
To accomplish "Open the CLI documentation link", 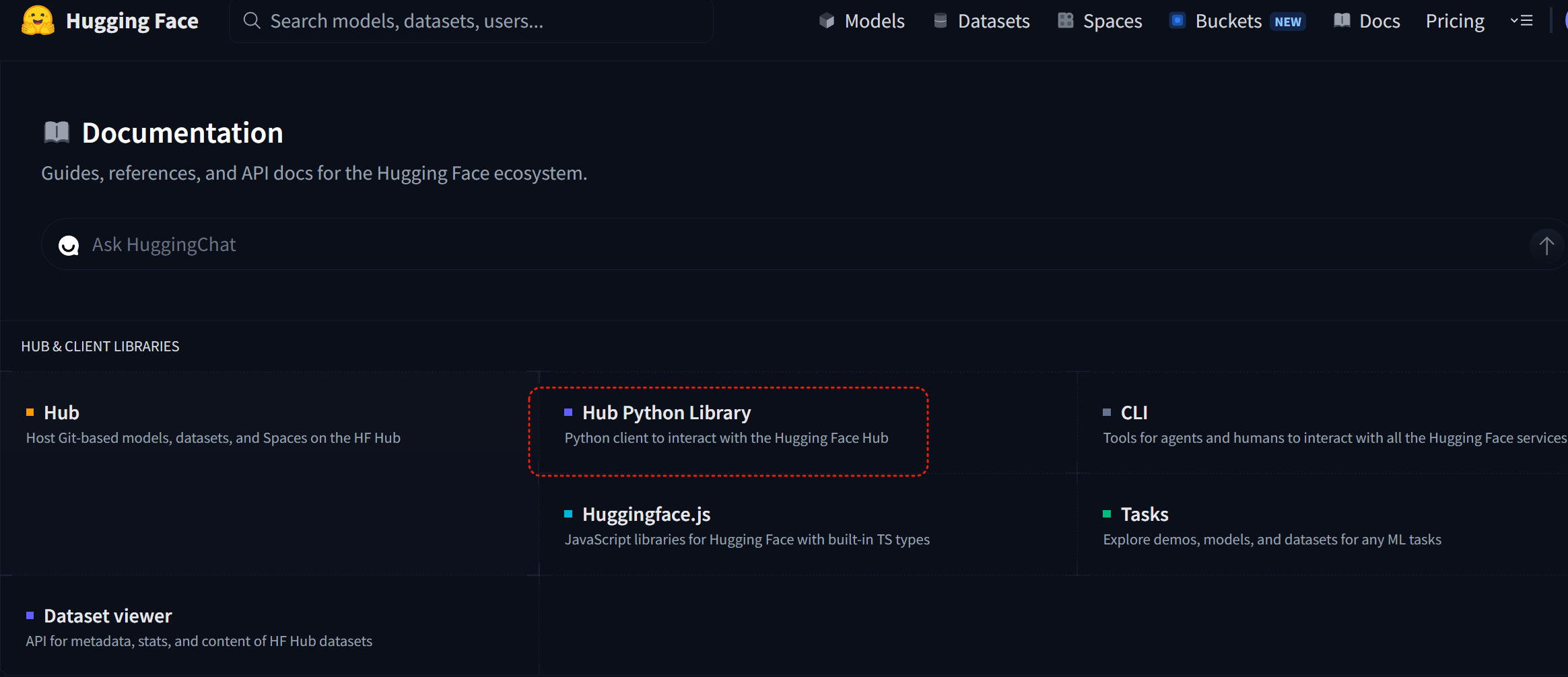I will coord(1134,413).
